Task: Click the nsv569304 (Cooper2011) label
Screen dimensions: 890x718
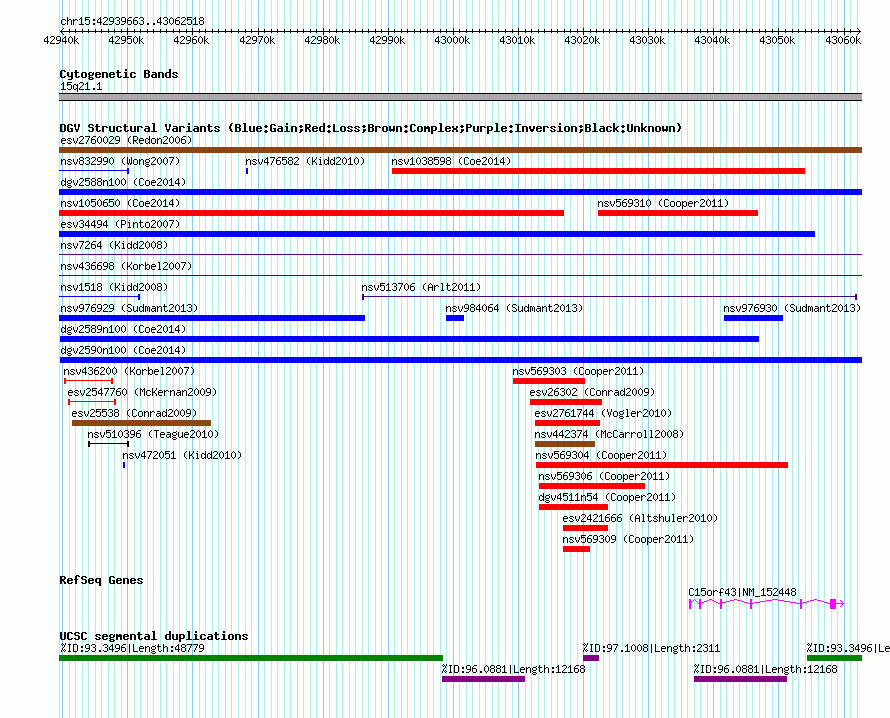Action: tap(601, 455)
